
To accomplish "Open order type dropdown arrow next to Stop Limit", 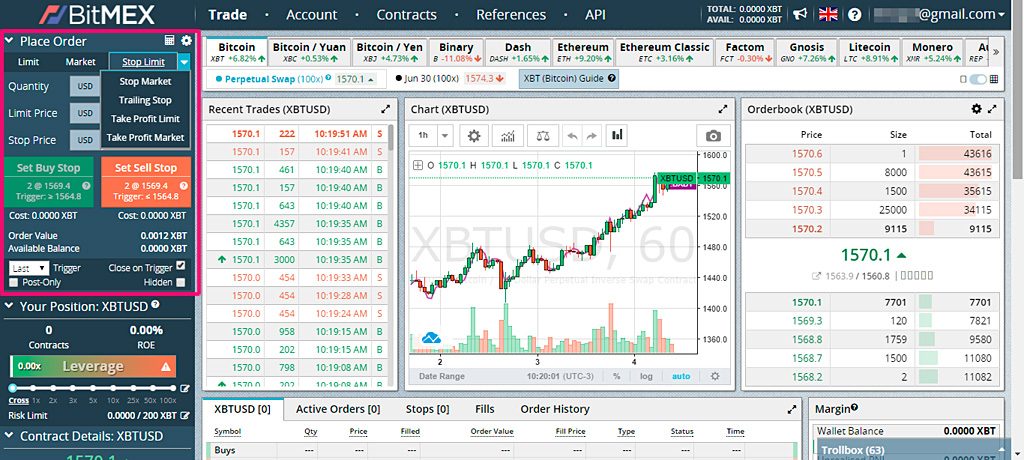I will [184, 62].
